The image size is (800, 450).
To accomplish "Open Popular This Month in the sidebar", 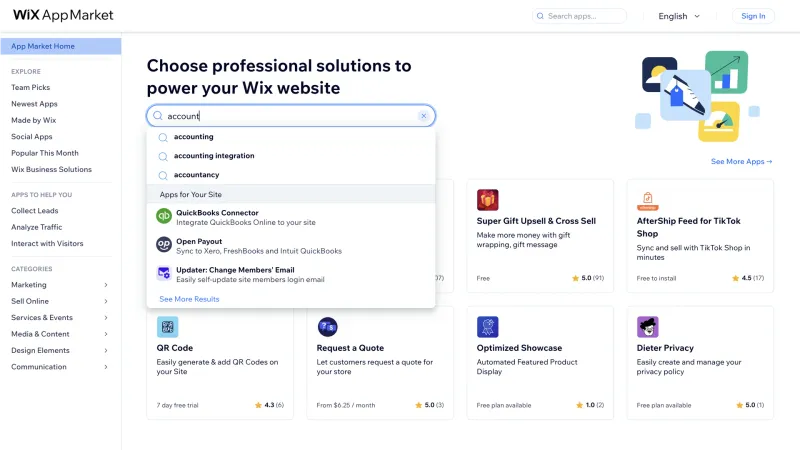I will click(45, 153).
